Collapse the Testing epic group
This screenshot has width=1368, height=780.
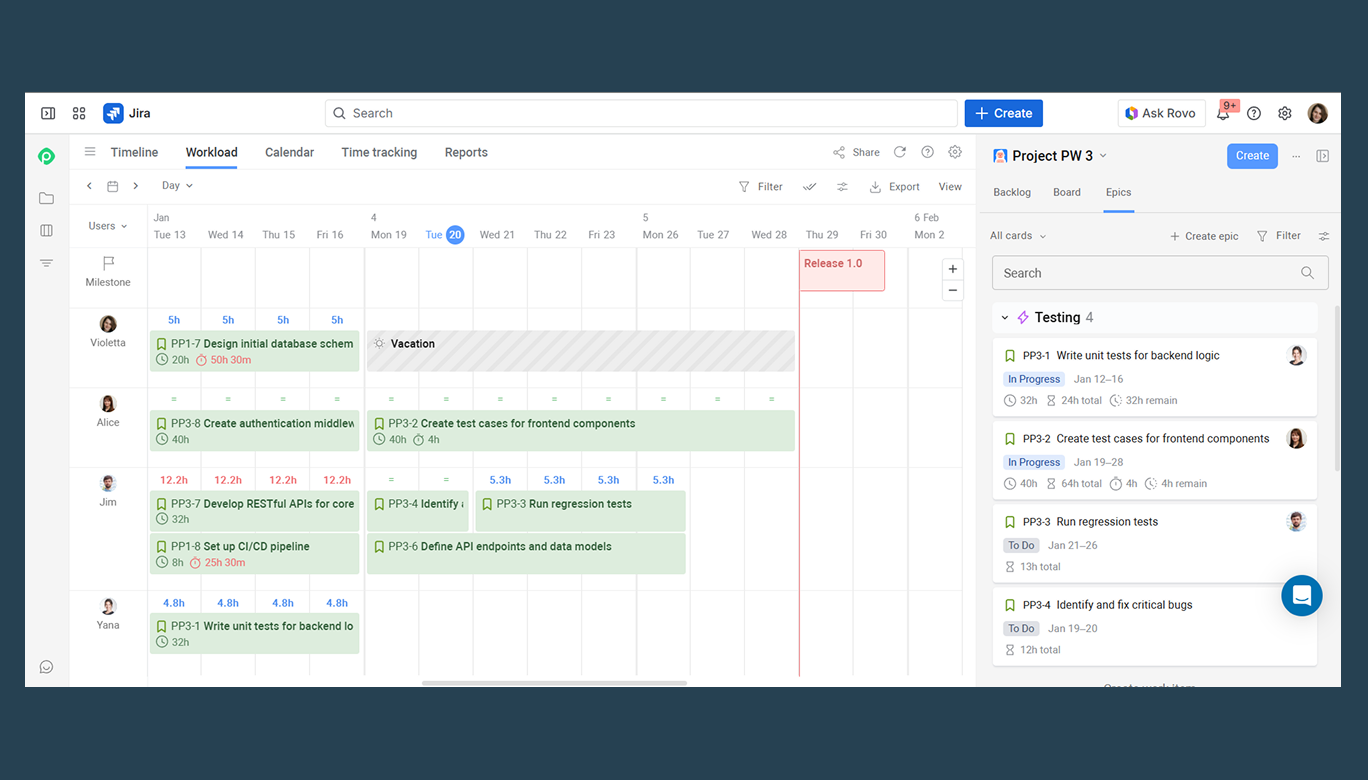click(x=1005, y=318)
